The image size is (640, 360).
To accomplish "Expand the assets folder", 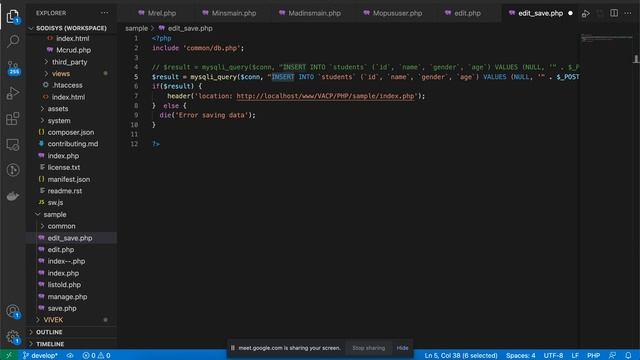I will click(x=58, y=109).
